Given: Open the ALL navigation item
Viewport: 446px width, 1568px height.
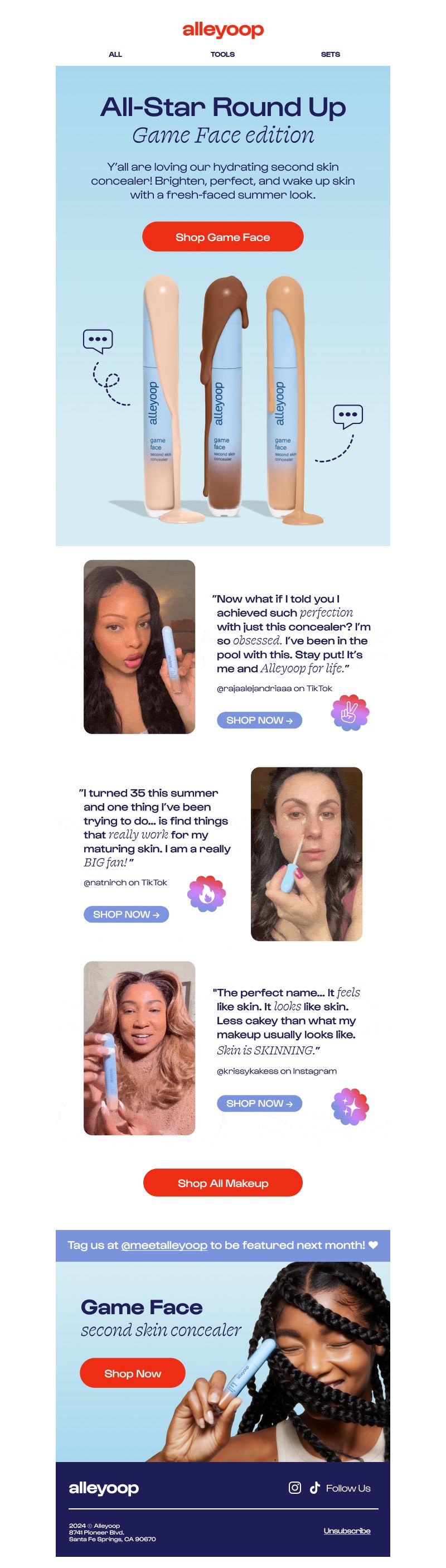Looking at the screenshot, I should 115,54.
